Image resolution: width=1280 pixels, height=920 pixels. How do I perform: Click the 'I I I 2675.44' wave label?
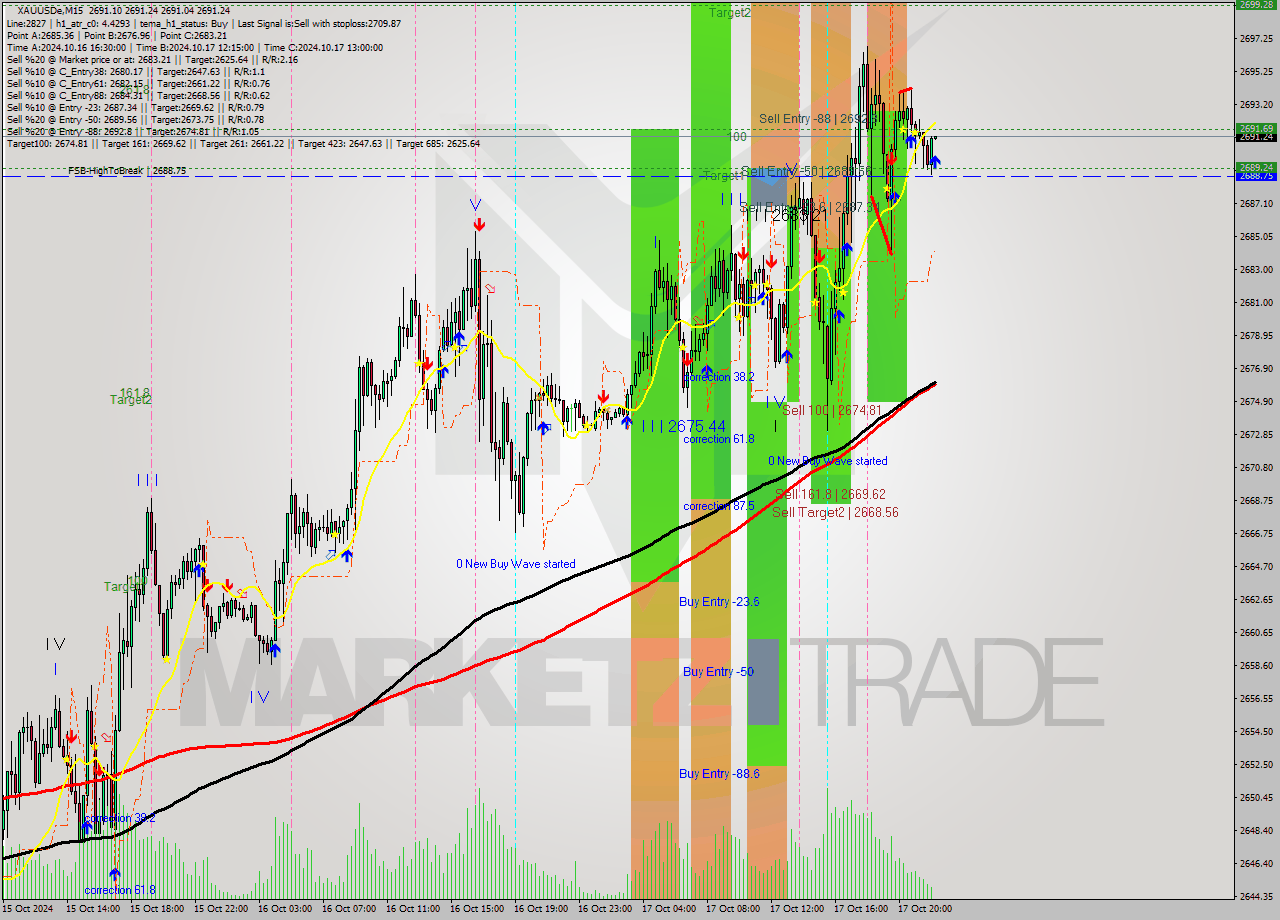click(x=683, y=426)
